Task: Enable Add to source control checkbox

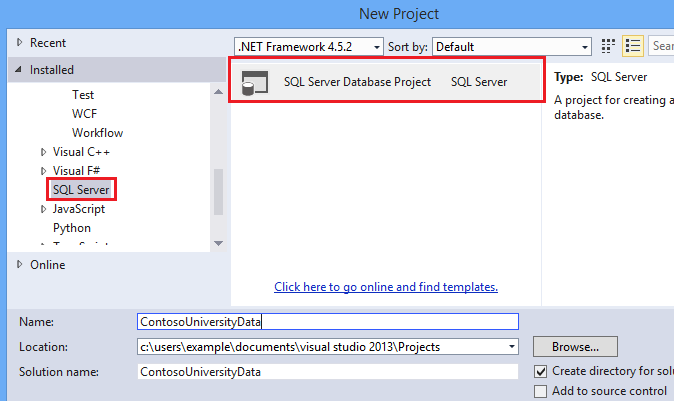Action: (x=540, y=391)
